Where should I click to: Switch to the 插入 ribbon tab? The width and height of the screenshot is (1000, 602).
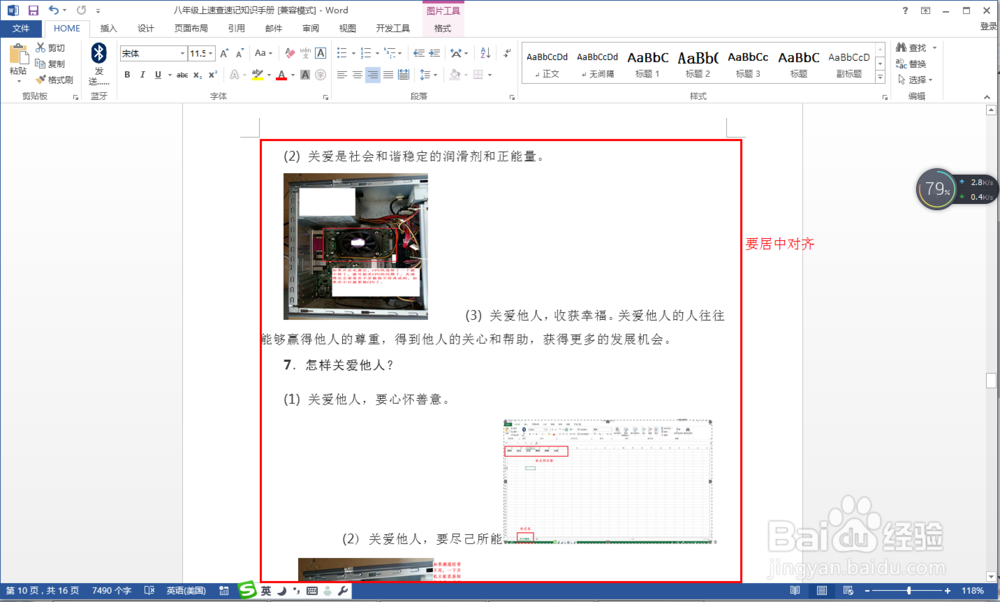point(108,28)
